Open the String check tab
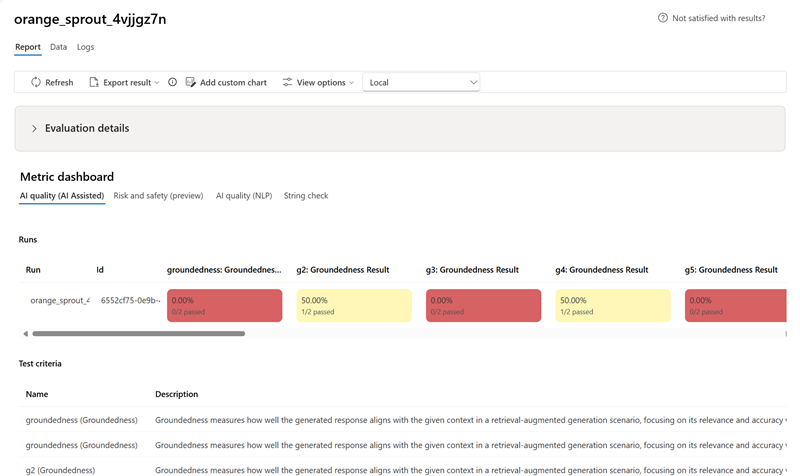800x476 pixels. [306, 196]
